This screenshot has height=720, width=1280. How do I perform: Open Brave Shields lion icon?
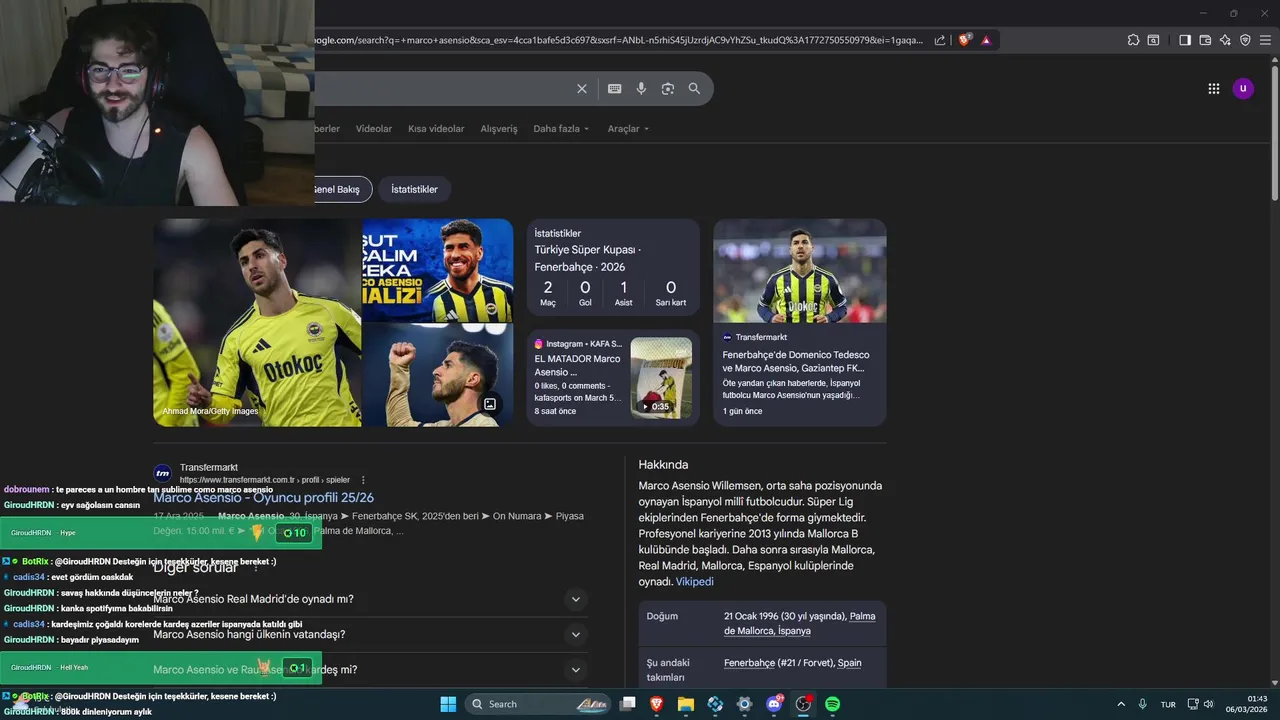point(964,40)
